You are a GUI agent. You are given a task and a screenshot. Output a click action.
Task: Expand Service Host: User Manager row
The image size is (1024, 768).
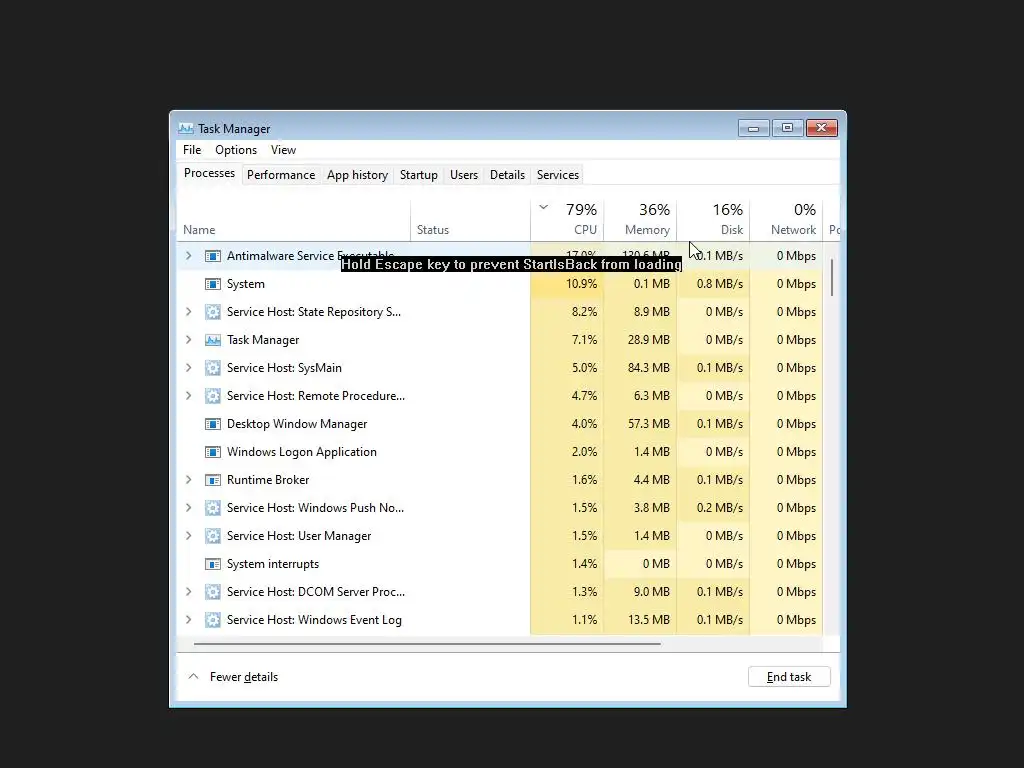(x=189, y=536)
